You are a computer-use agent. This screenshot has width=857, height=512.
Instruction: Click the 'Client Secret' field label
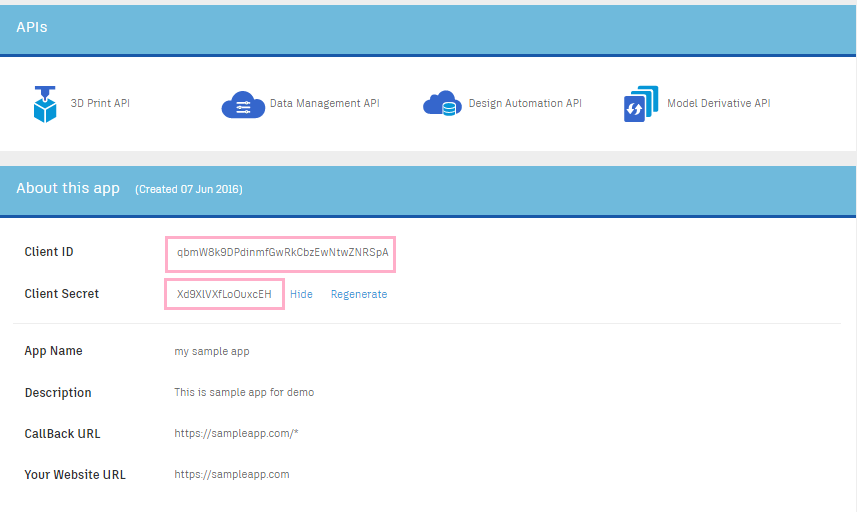click(62, 294)
